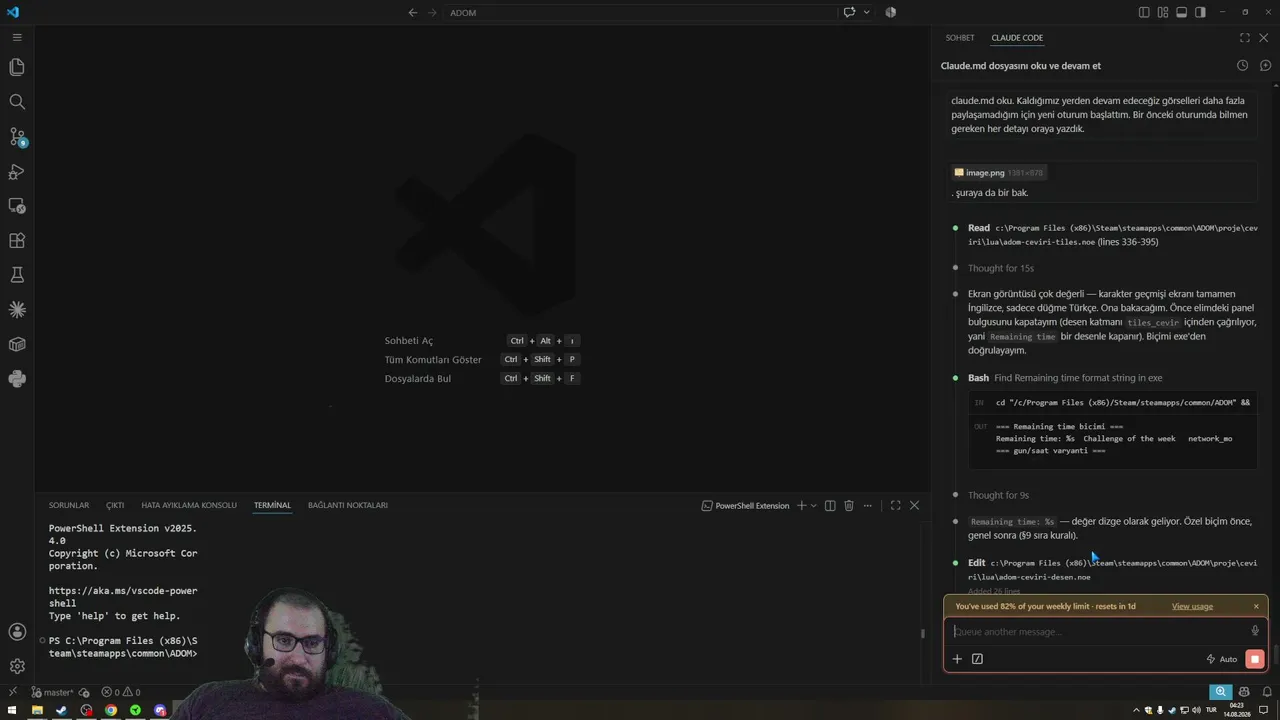Image resolution: width=1280 pixels, height=720 pixels.
Task: Add an attachment with the plus button
Action: 957,659
